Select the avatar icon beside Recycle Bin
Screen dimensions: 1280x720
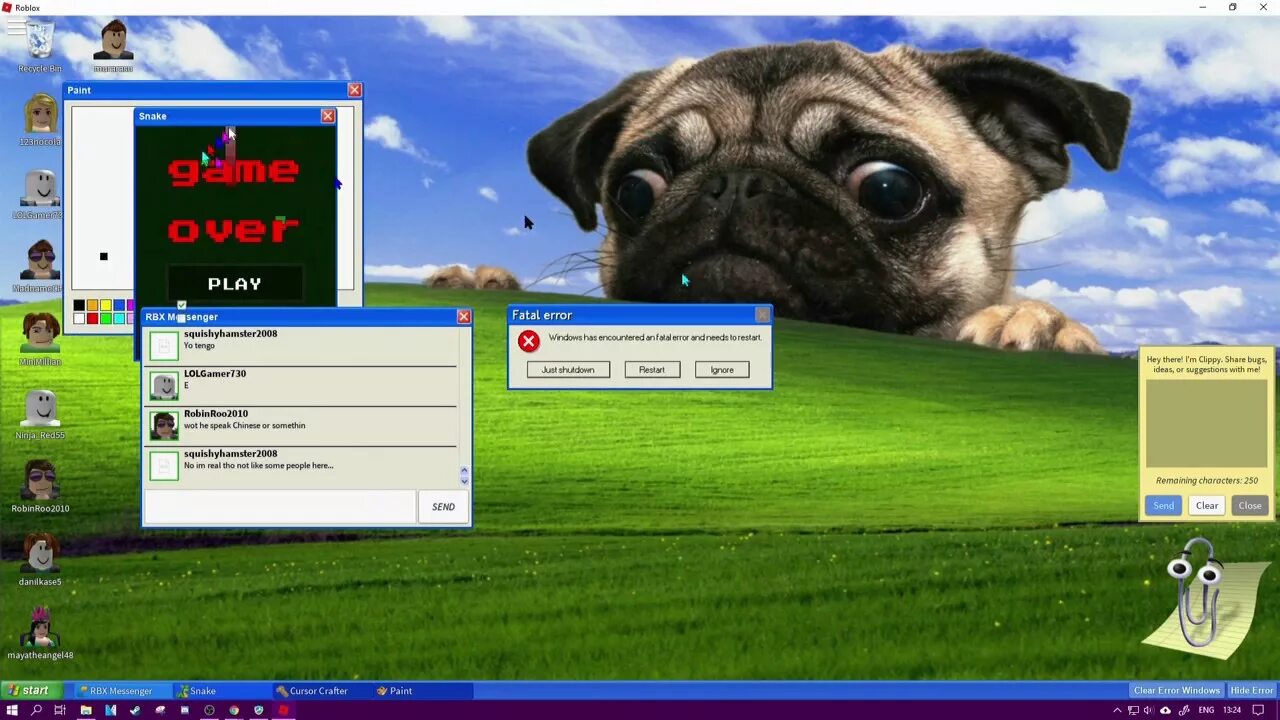tap(113, 45)
